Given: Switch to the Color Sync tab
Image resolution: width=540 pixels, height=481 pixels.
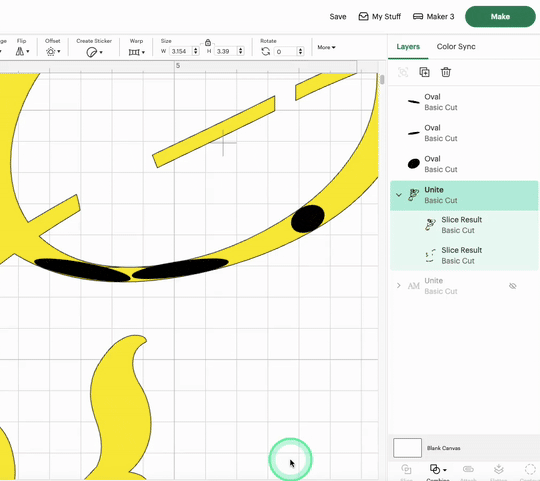Looking at the screenshot, I should [x=456, y=46].
